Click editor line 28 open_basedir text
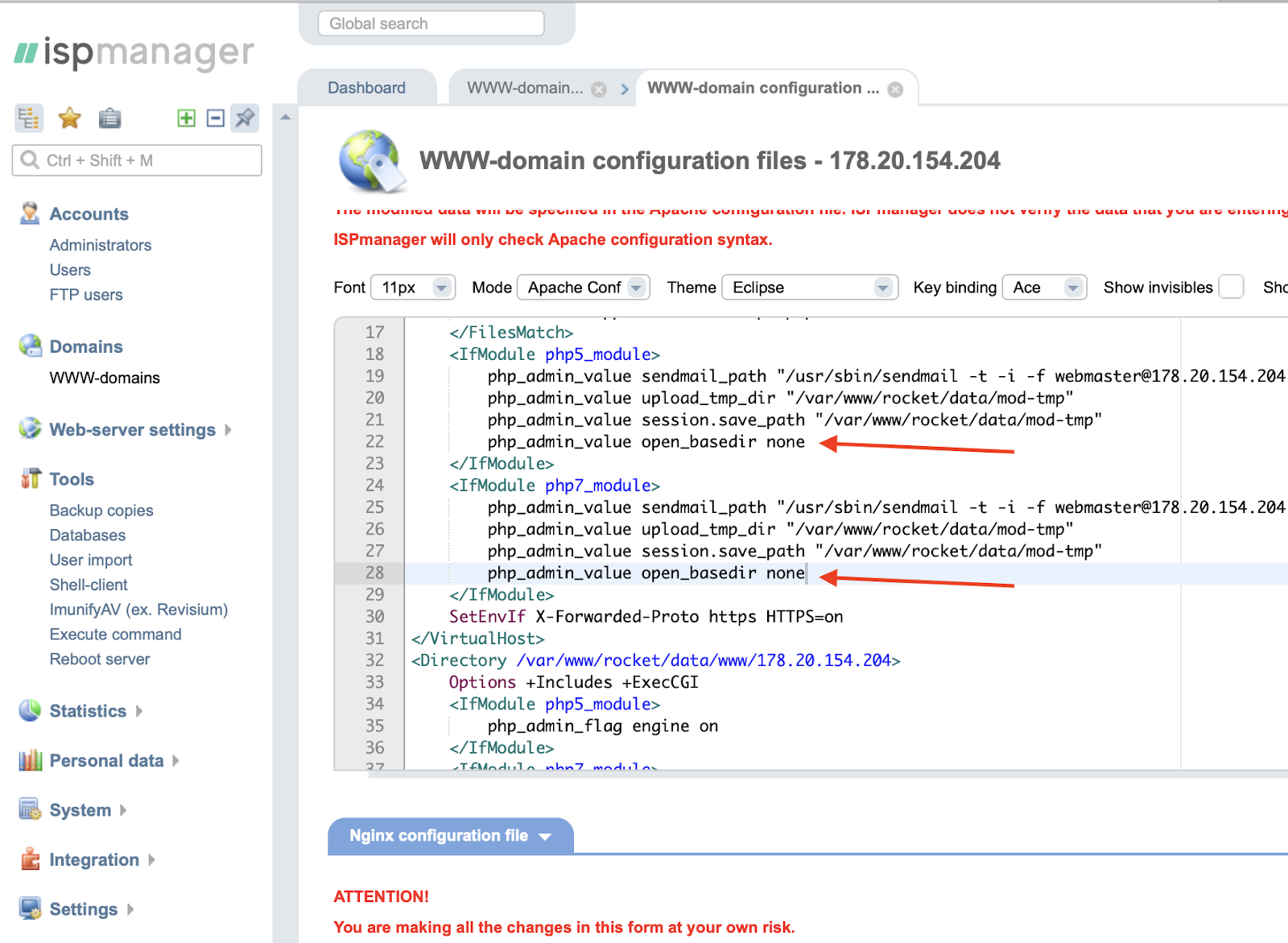The image size is (1288, 943). click(x=646, y=573)
